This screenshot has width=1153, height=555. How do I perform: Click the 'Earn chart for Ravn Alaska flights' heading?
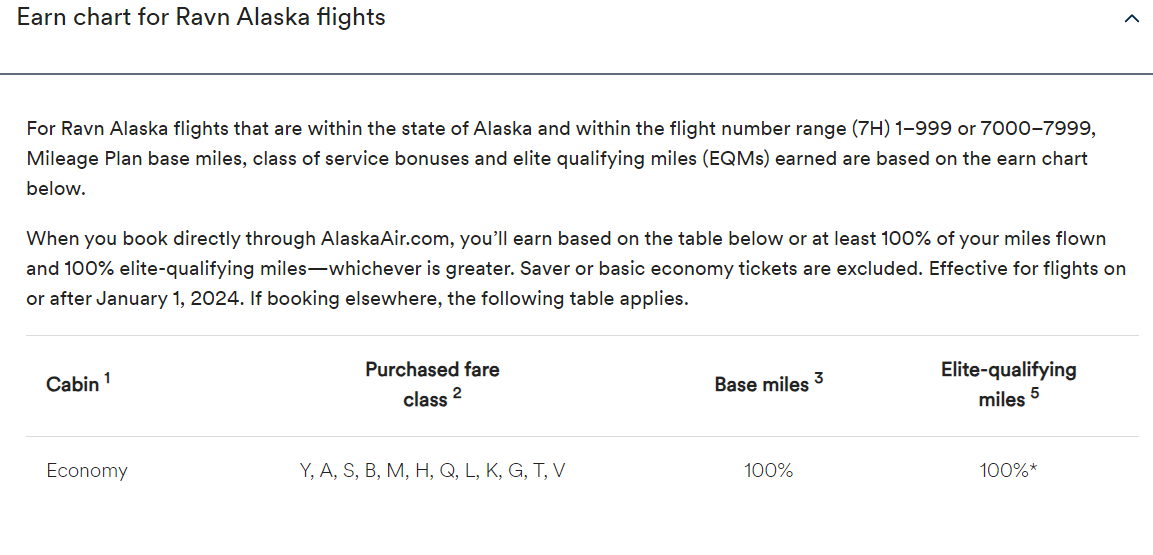[x=201, y=18]
